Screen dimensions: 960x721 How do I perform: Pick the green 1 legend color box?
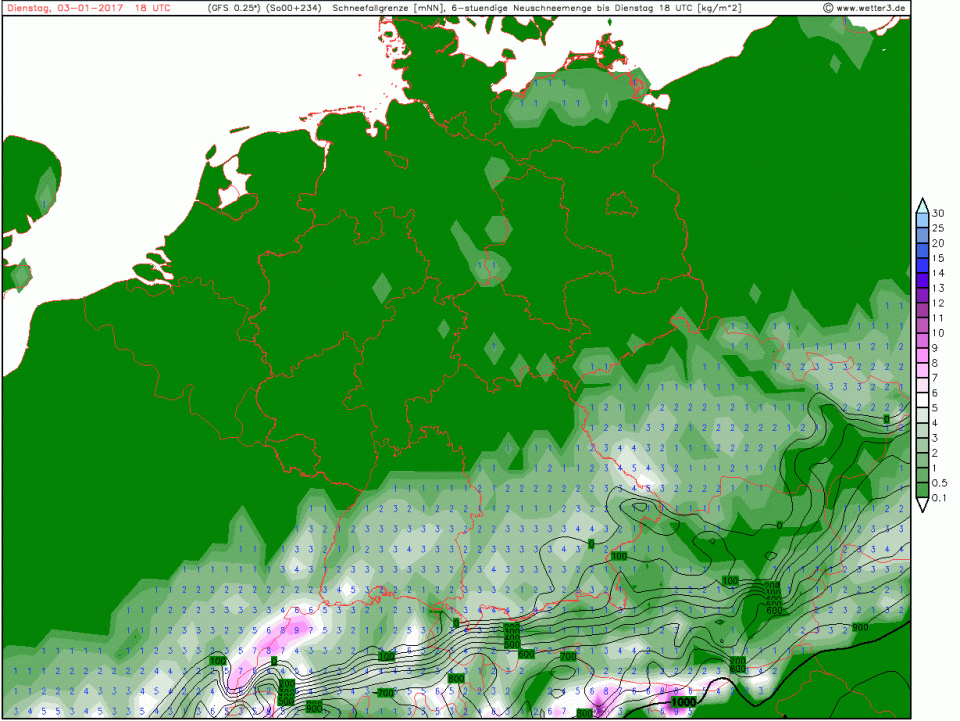pos(922,475)
